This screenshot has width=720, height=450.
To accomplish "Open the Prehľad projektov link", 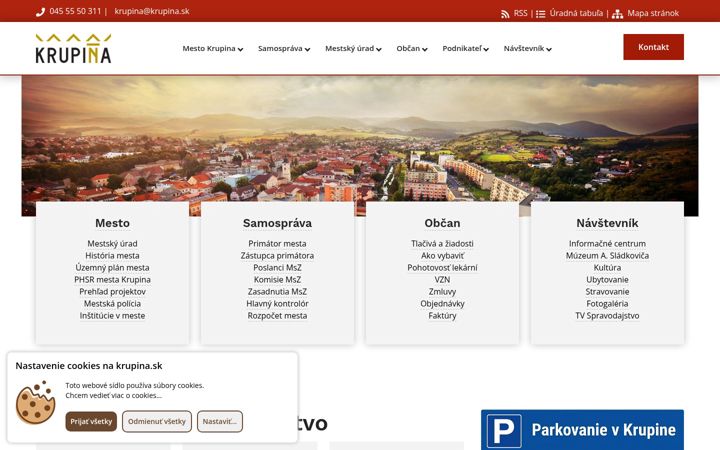I will [112, 292].
